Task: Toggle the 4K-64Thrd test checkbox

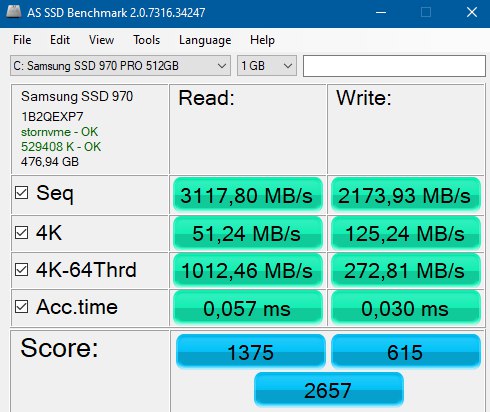Action: [21, 269]
